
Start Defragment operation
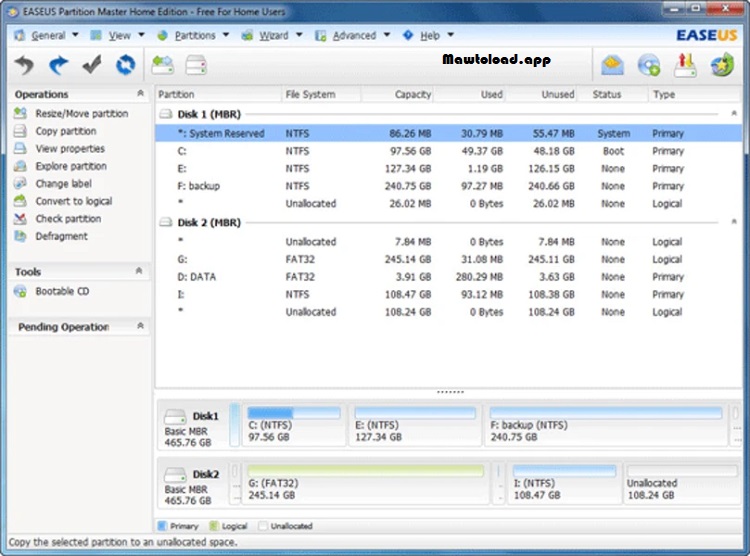click(51, 236)
